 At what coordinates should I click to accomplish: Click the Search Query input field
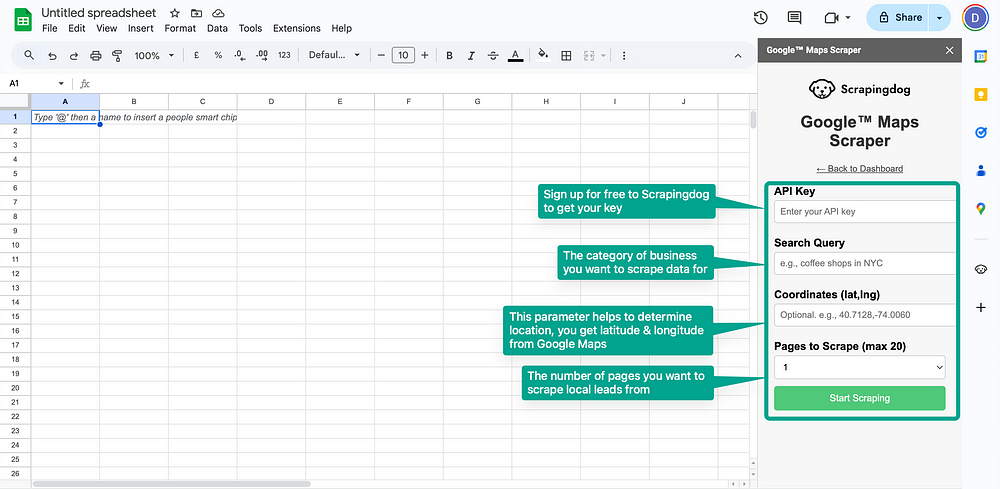(865, 263)
